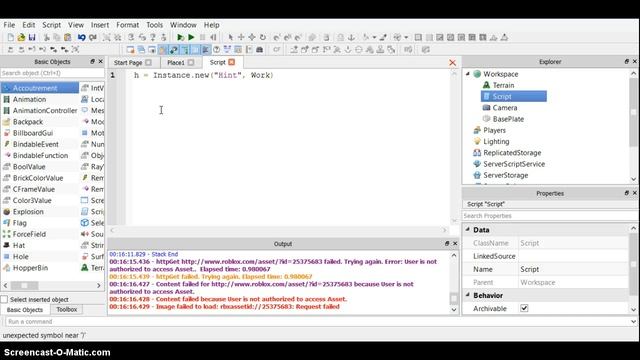The image size is (640, 360).
Task: Click the Reset rewind icon
Action: click(x=213, y=38)
